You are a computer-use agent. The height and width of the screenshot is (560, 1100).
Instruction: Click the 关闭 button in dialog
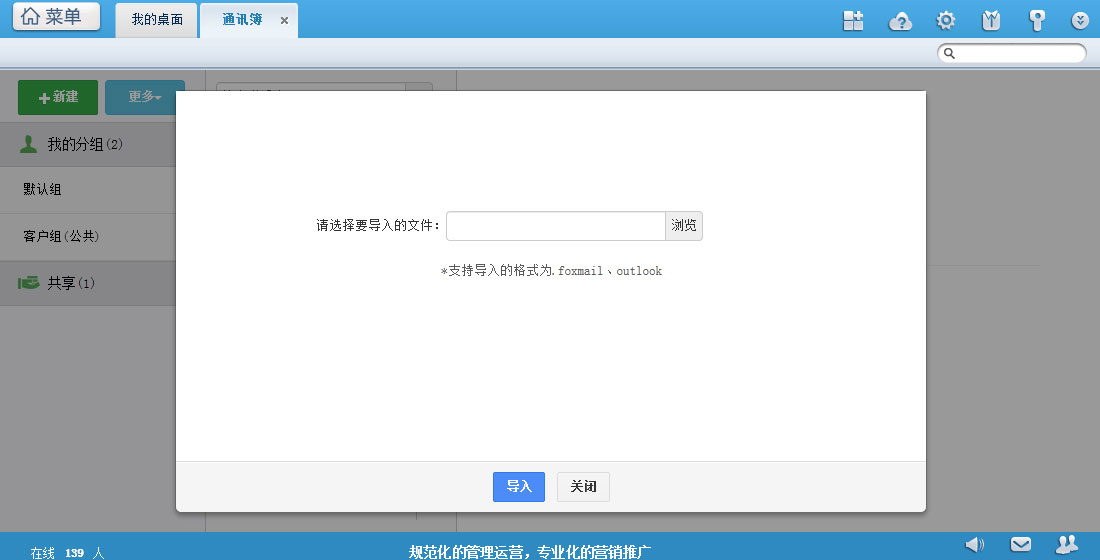coord(583,487)
